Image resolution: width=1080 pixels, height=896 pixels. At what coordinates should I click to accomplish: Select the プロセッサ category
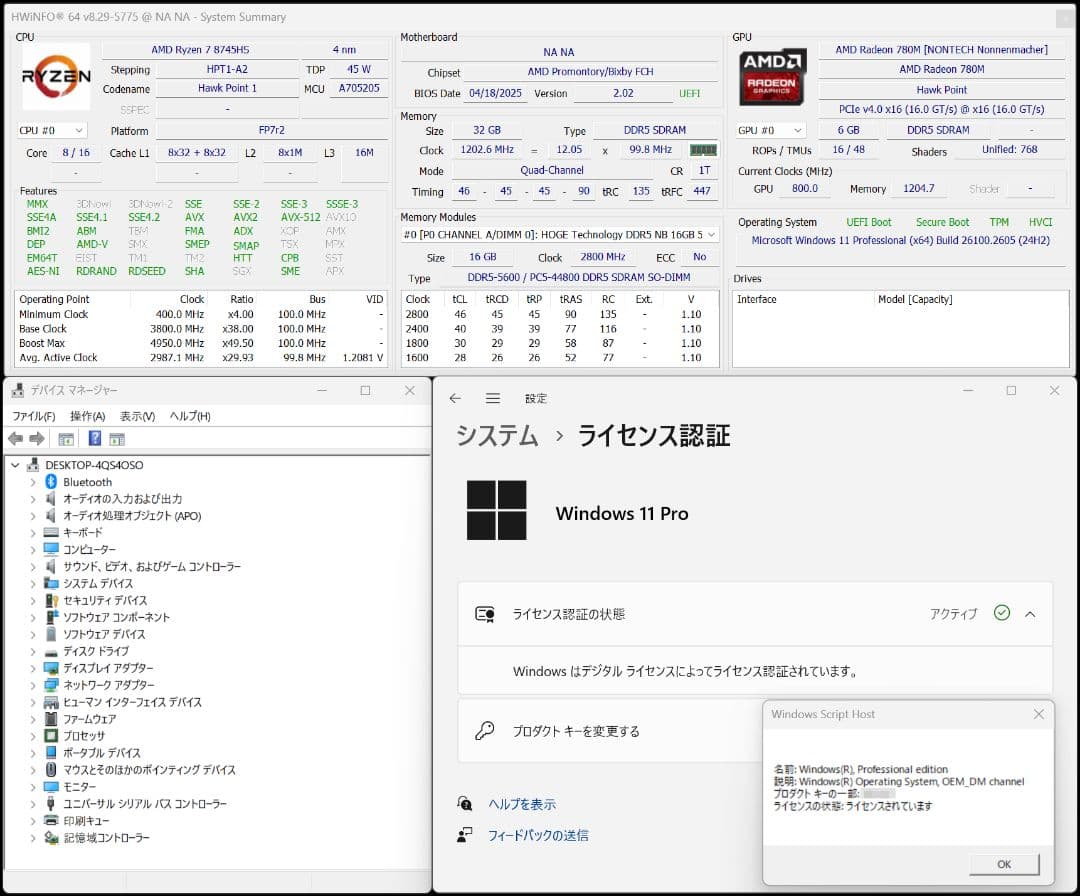click(x=84, y=736)
